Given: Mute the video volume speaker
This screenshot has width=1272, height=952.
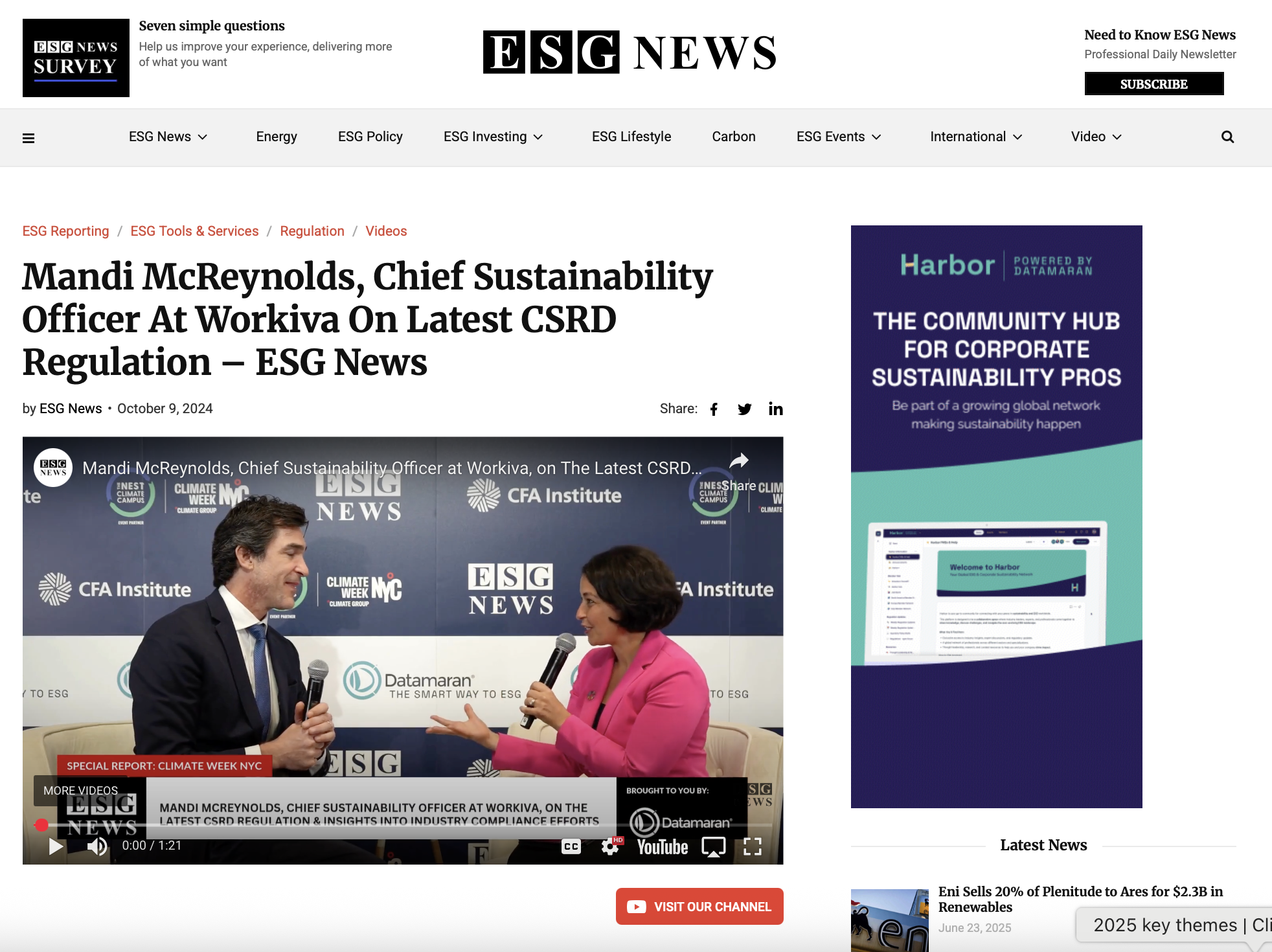Looking at the screenshot, I should tap(97, 846).
